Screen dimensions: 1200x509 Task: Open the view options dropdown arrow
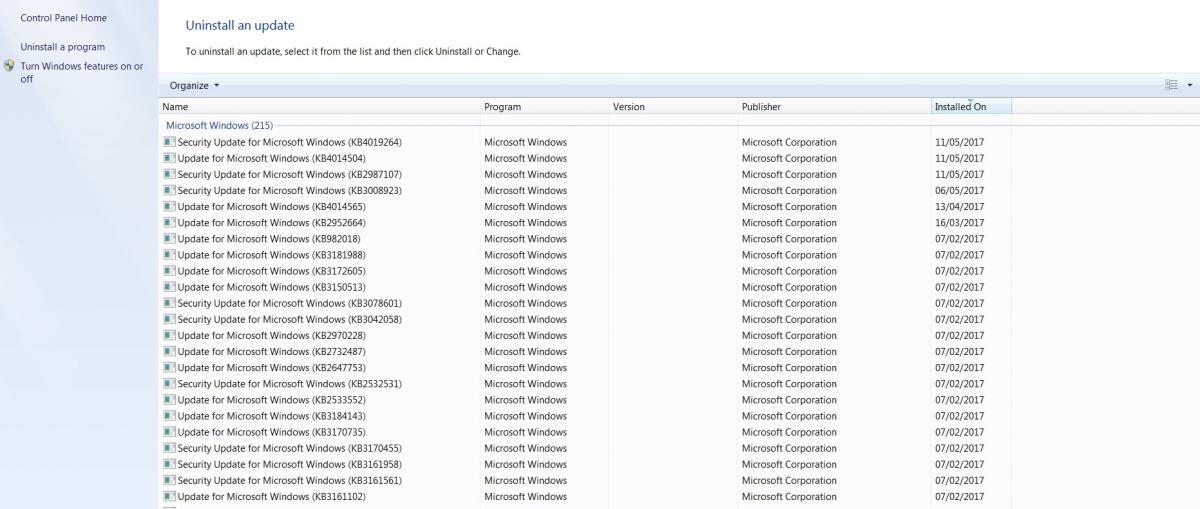(x=1189, y=86)
